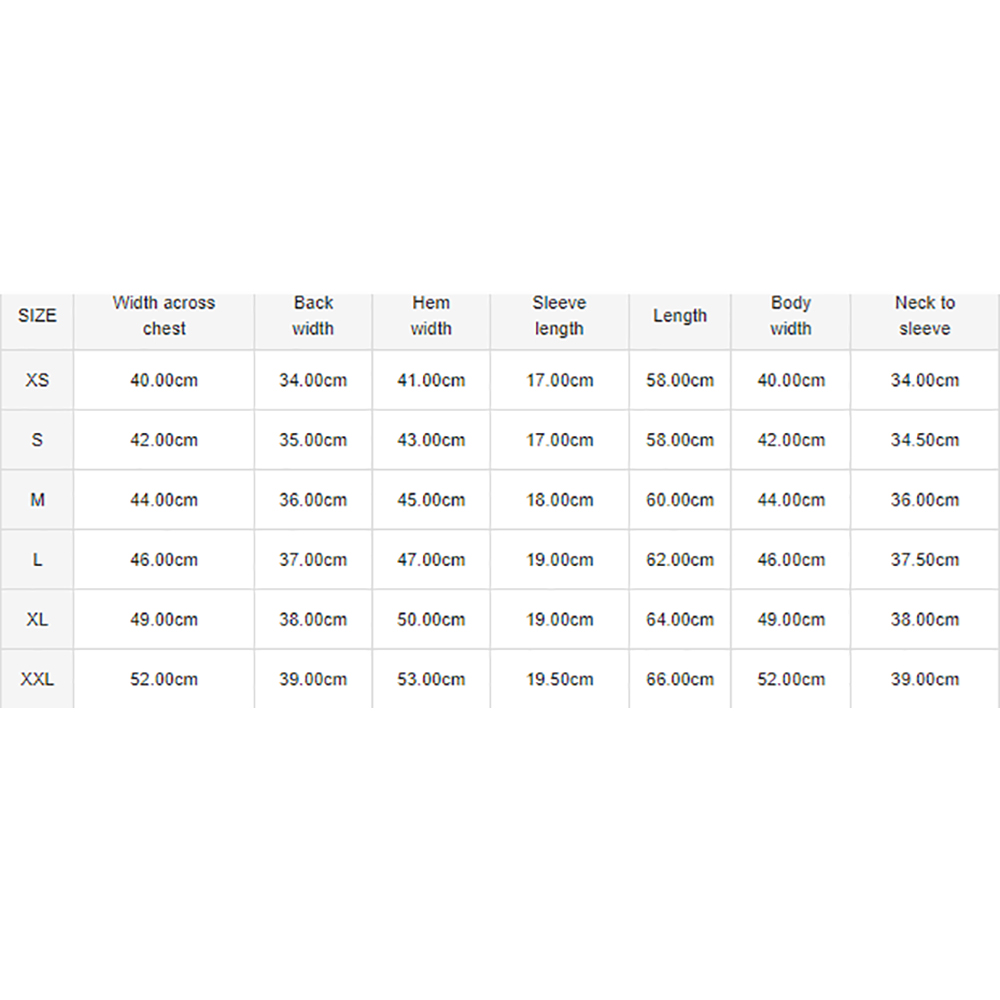The width and height of the screenshot is (1000, 1000).
Task: Click the M size row label
Action: pos(37,500)
